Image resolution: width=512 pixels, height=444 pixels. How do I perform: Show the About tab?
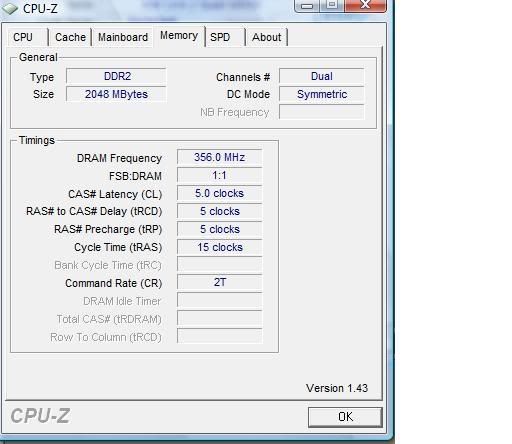point(267,37)
